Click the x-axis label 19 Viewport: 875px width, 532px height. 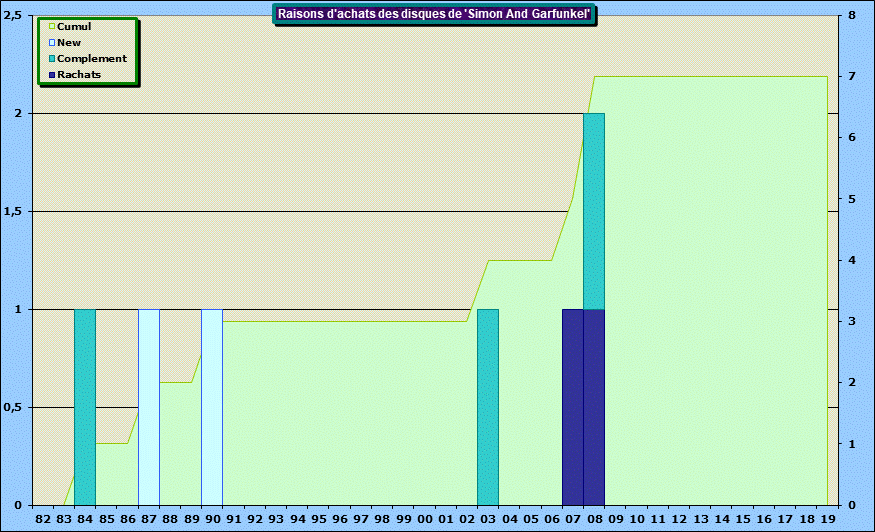827,520
